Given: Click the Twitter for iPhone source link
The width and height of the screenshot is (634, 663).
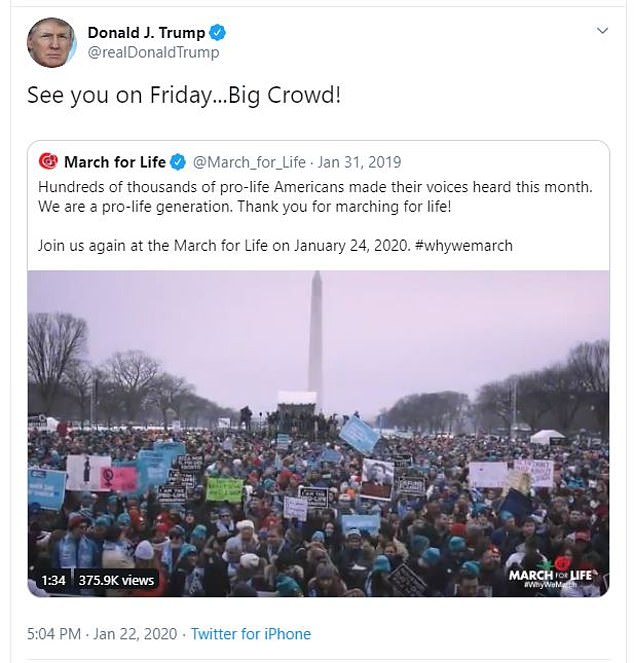Looking at the screenshot, I should coord(251,634).
